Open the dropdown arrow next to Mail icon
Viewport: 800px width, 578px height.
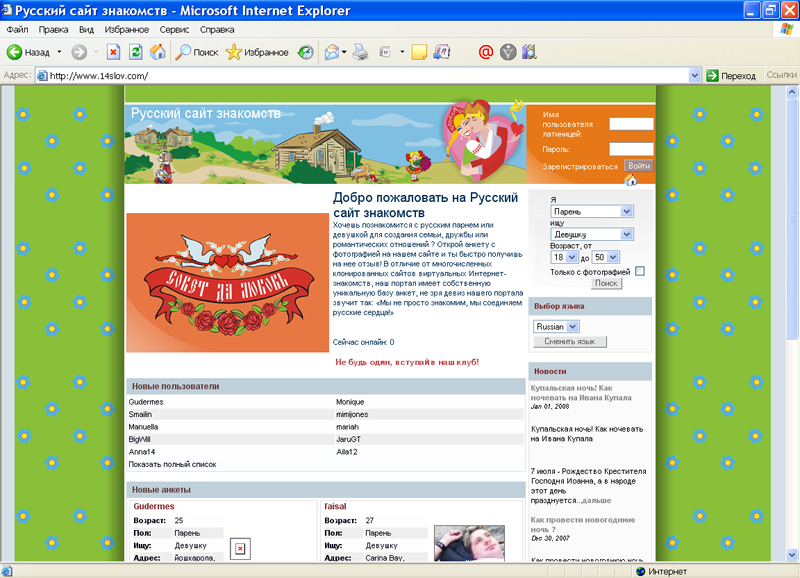[344, 52]
